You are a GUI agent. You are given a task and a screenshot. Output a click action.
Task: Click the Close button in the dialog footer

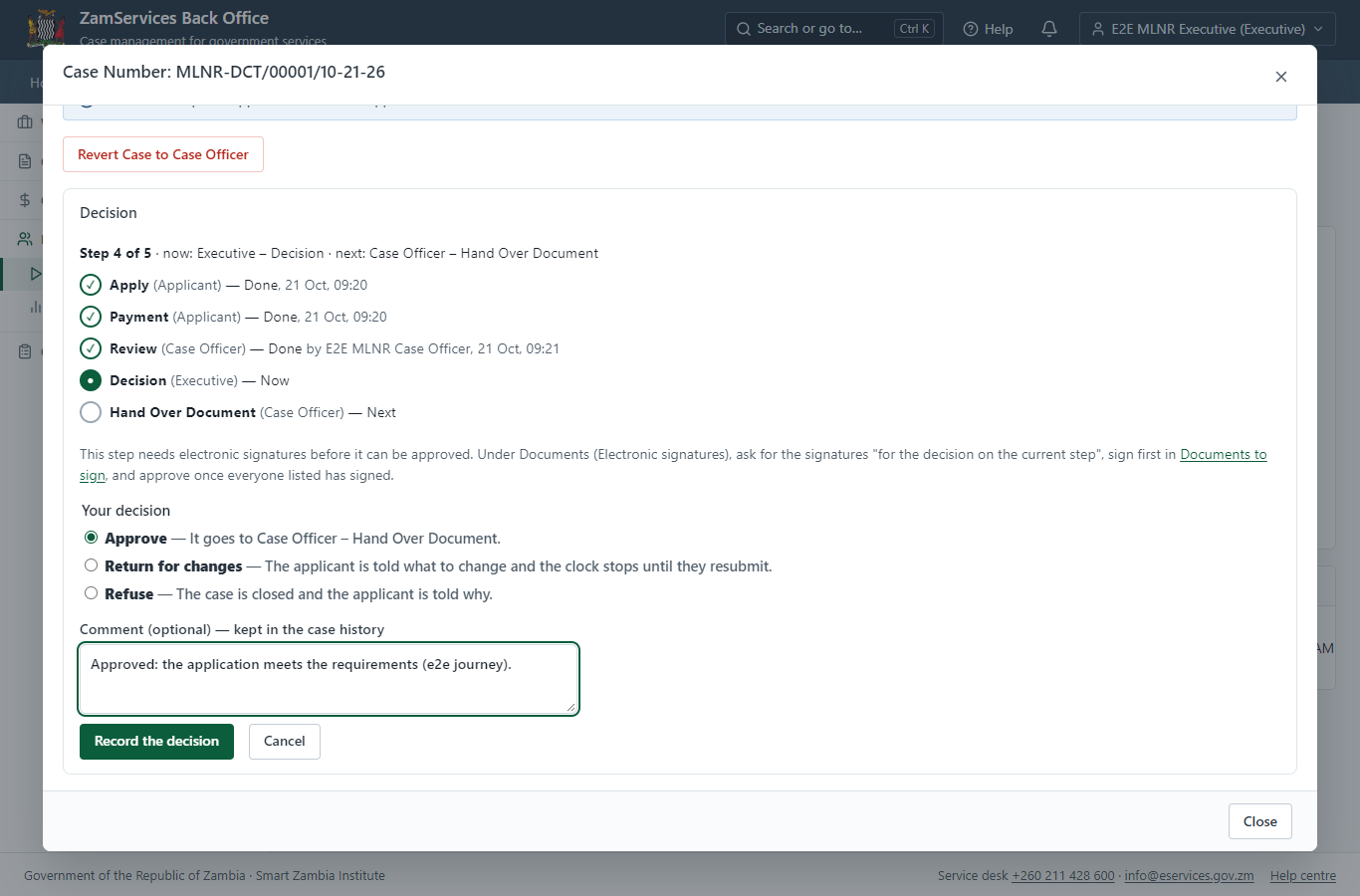(1260, 821)
